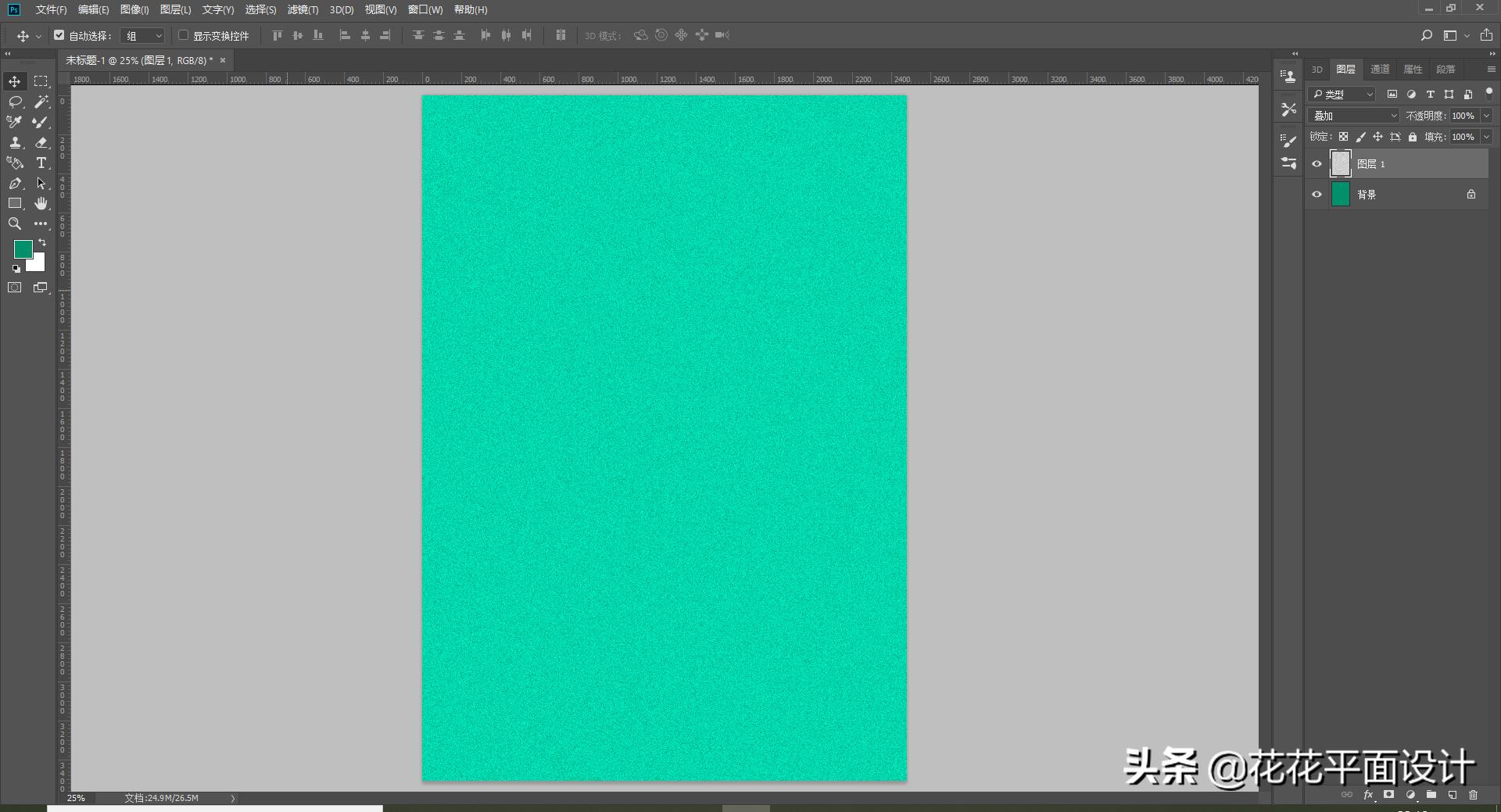Select the Magic Wand tool
The width and height of the screenshot is (1501, 812).
(x=41, y=102)
